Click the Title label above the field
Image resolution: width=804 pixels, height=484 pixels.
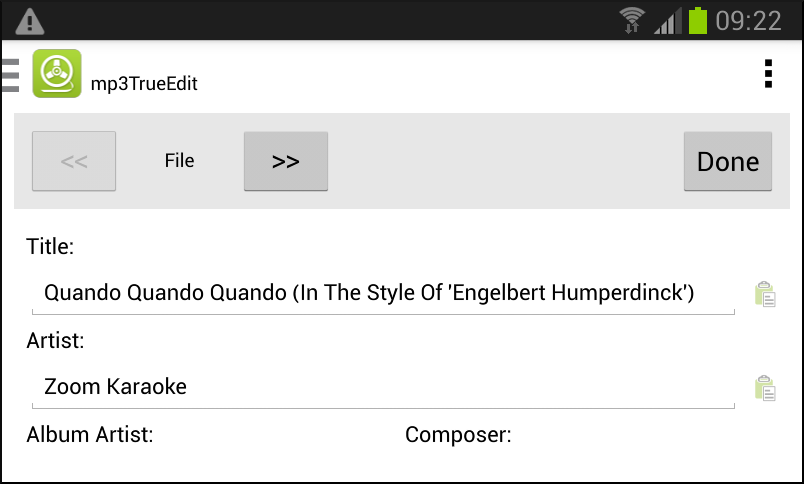click(x=50, y=246)
